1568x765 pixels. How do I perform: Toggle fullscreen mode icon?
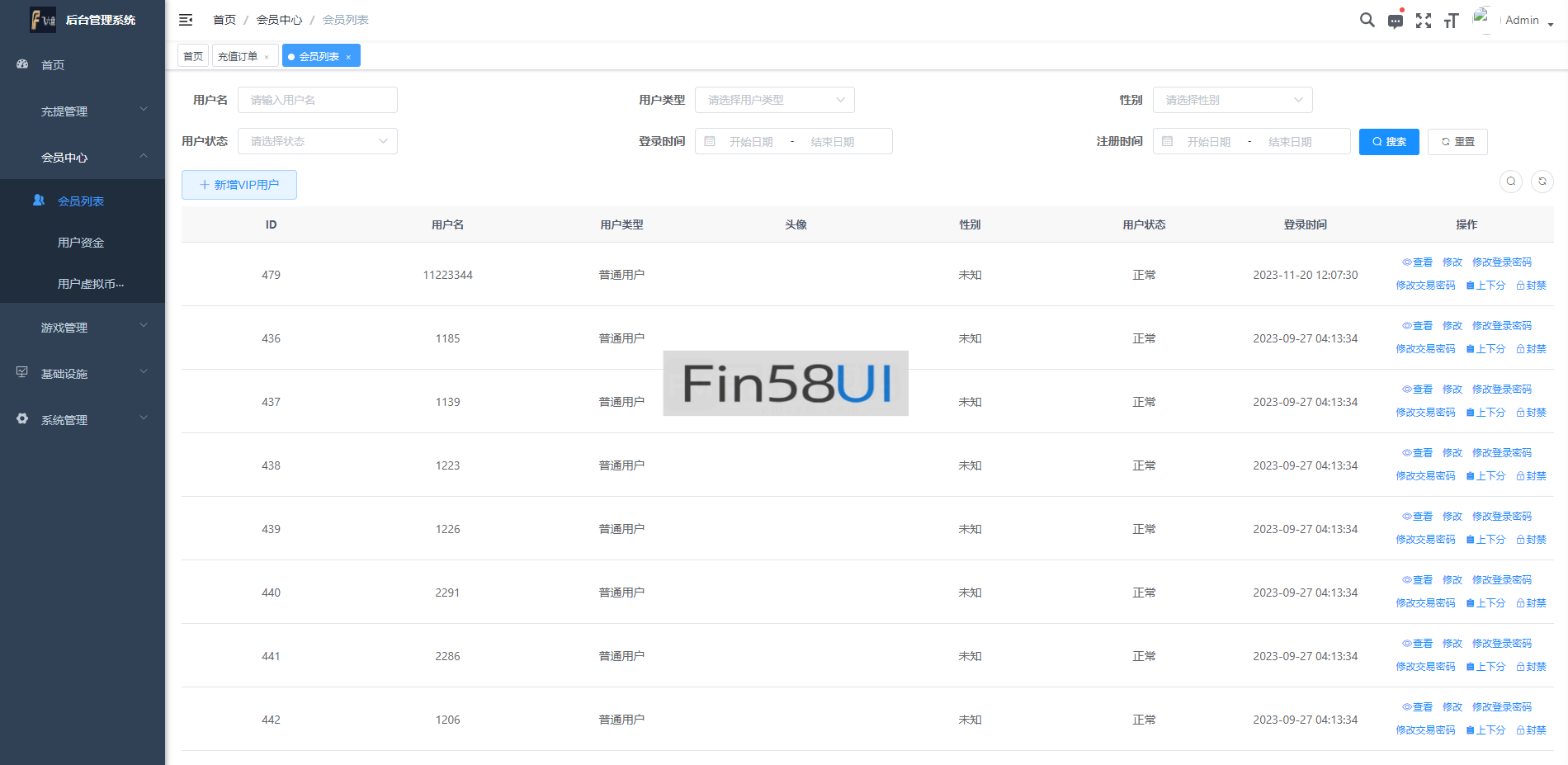pyautogui.click(x=1423, y=21)
